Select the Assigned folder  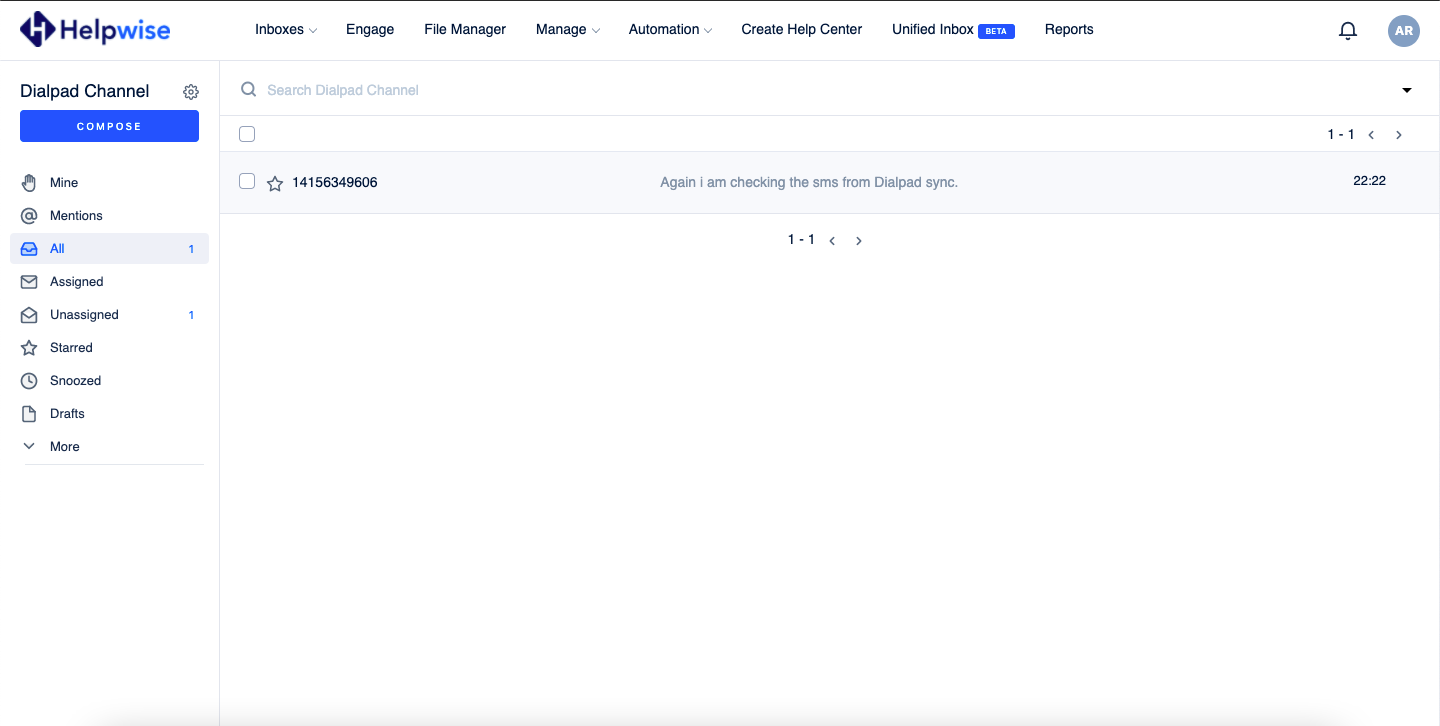pyautogui.click(x=109, y=282)
